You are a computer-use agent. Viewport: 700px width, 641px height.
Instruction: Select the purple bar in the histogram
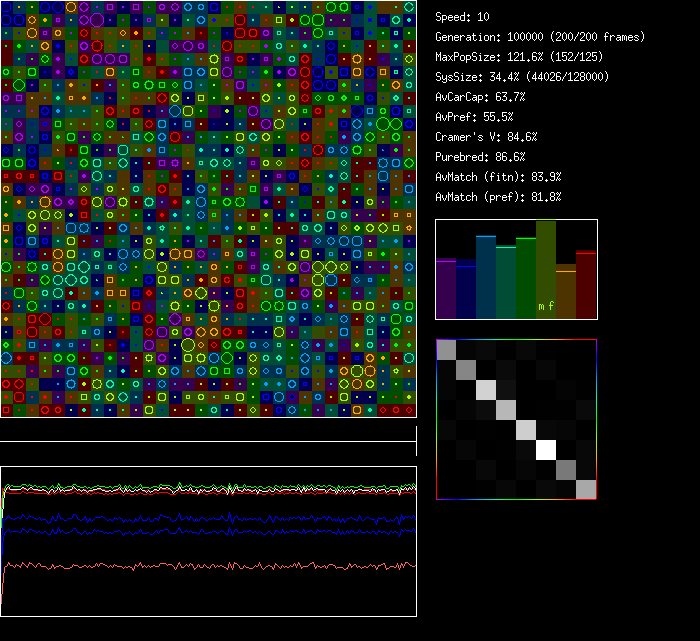[446, 288]
